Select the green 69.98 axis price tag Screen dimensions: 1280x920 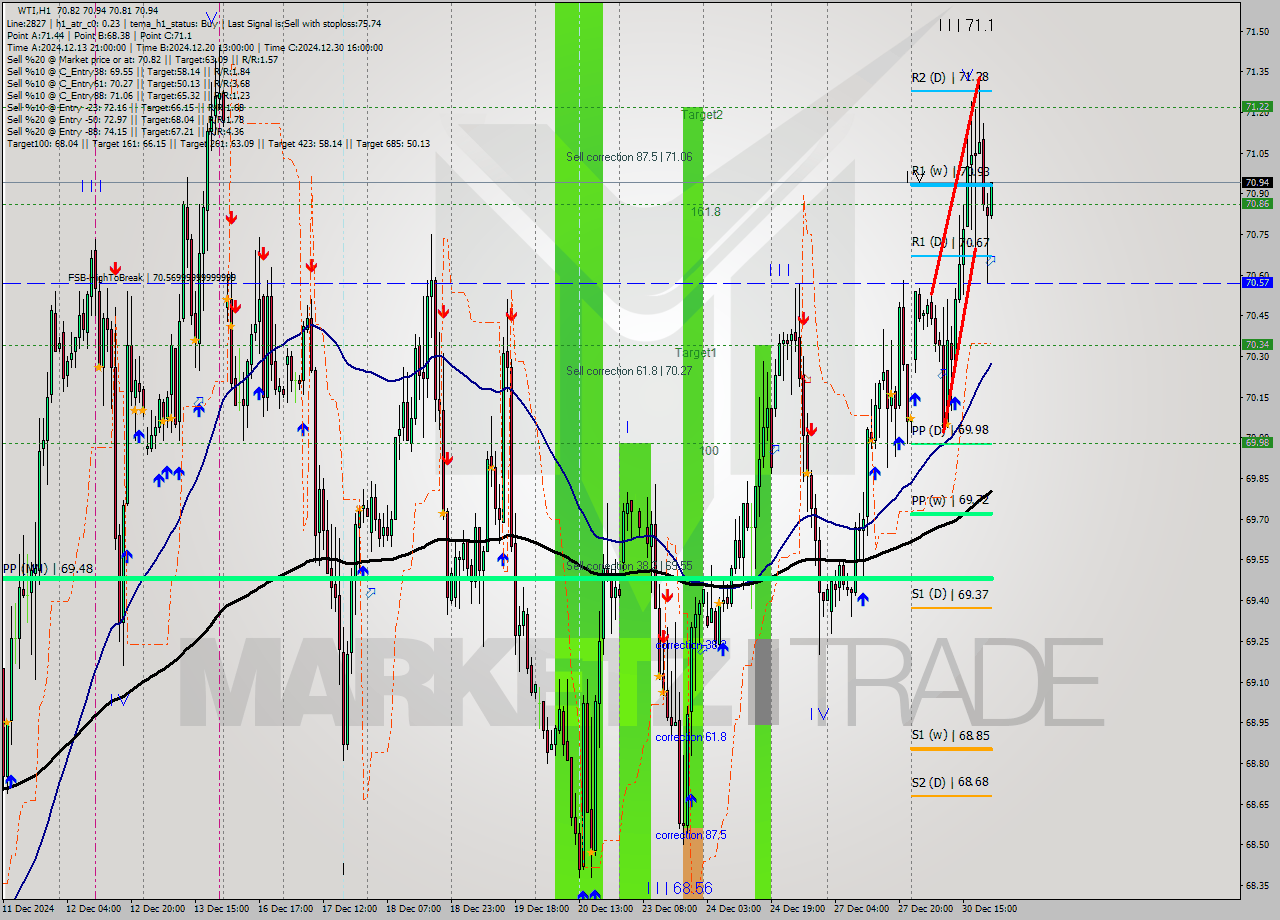tap(1257, 441)
